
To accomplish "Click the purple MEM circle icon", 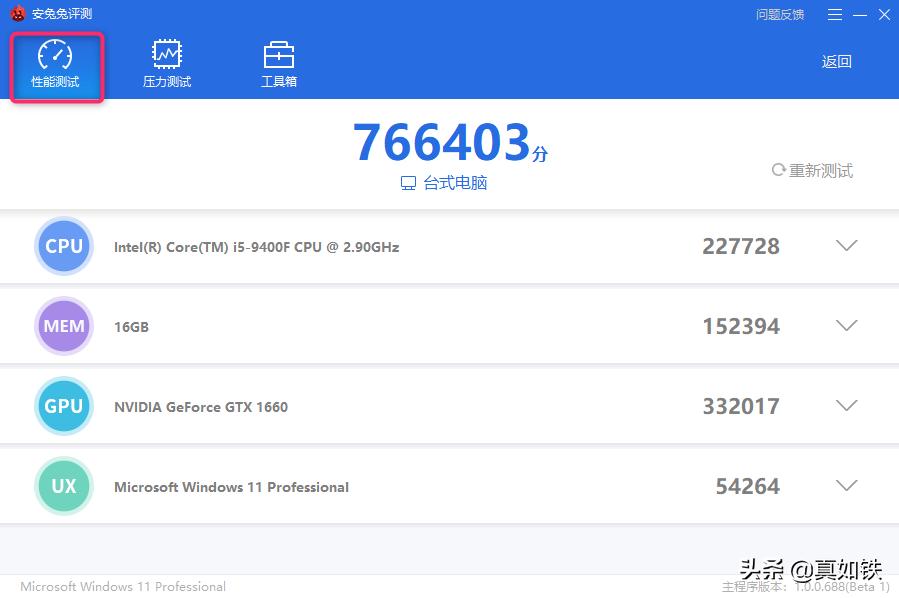I will [x=64, y=326].
